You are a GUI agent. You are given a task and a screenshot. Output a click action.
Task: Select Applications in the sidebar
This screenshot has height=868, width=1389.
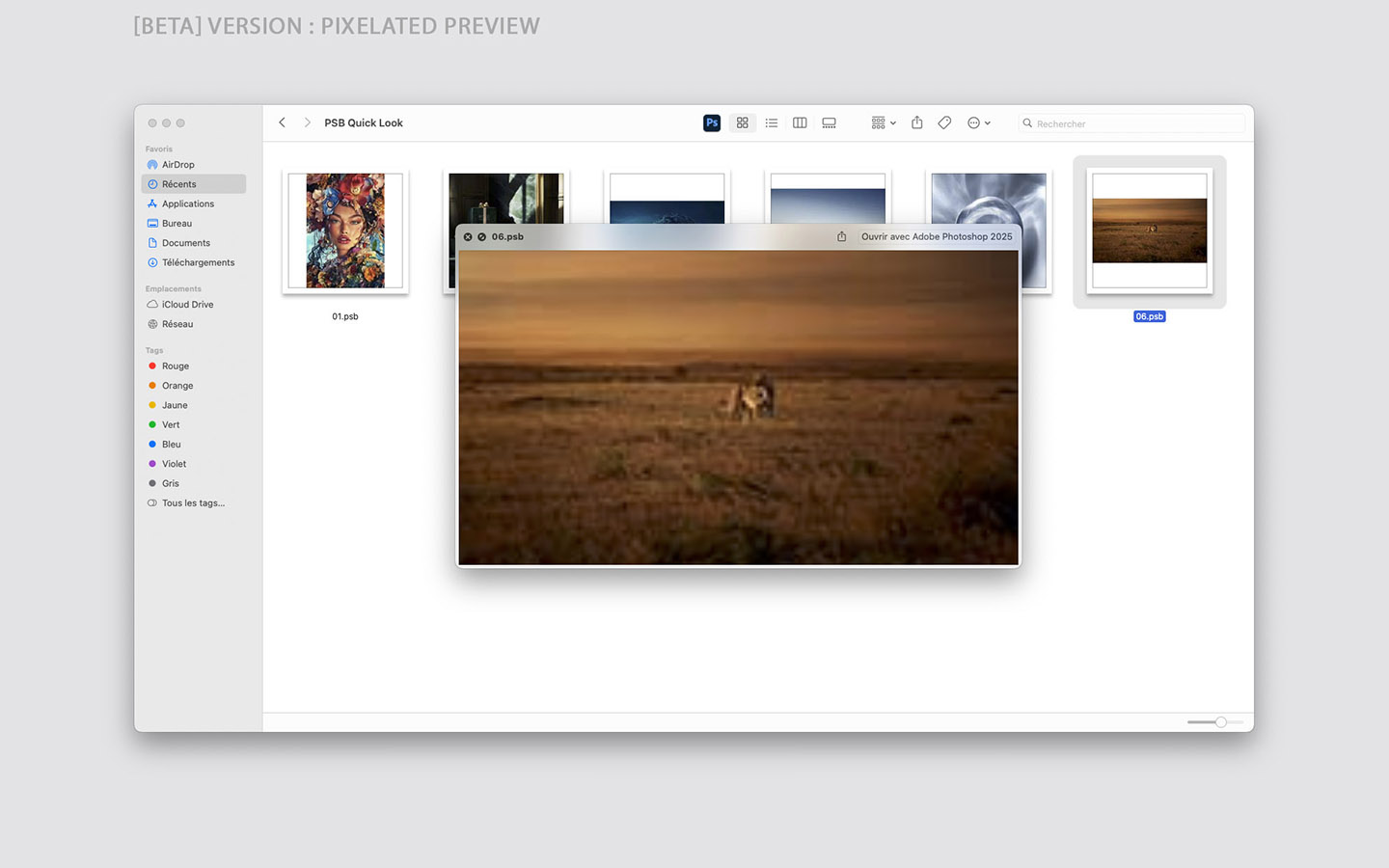pos(187,203)
